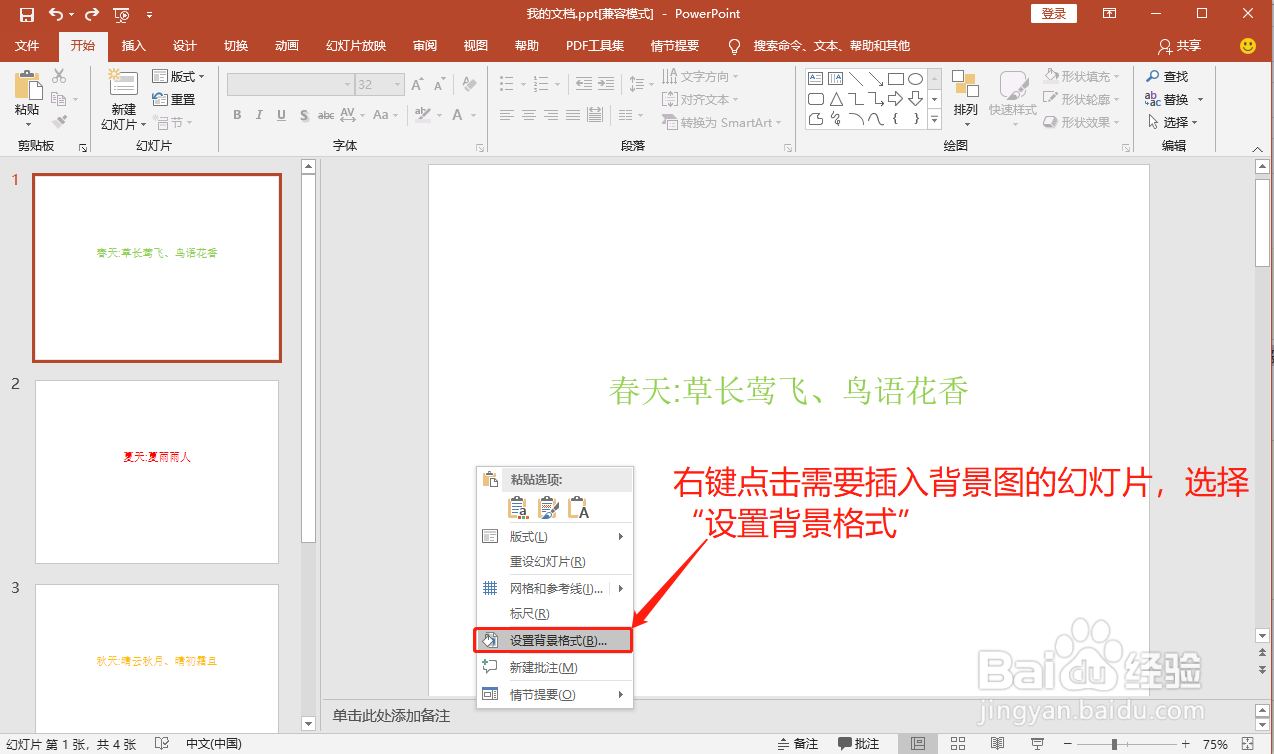Switch to Slide Sorter view icon
Viewport: 1274px width, 754px height.
click(958, 744)
